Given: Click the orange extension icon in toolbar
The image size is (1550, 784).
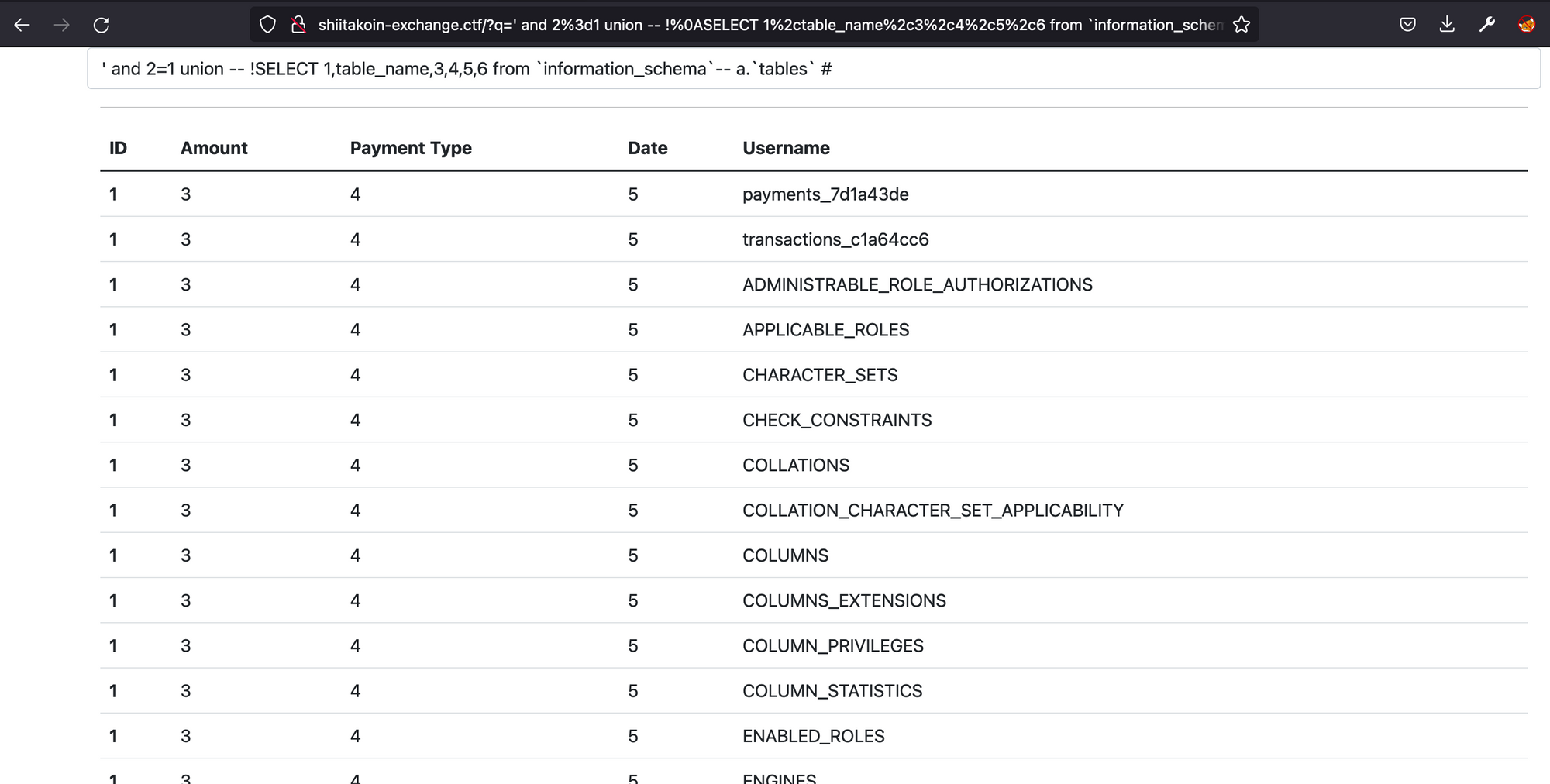Looking at the screenshot, I should (1527, 25).
